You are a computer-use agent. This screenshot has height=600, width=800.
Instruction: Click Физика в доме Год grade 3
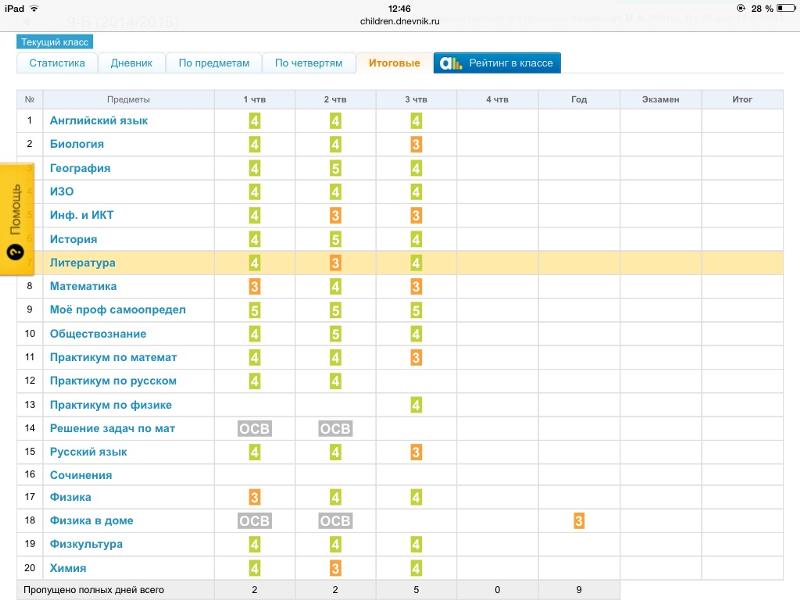(x=579, y=520)
